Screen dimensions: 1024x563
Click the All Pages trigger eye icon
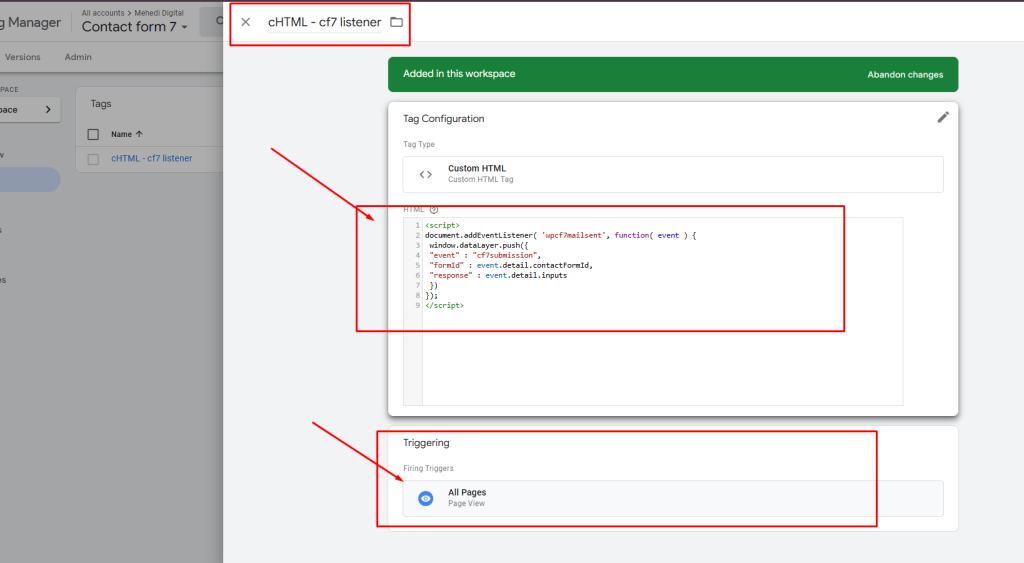426,498
